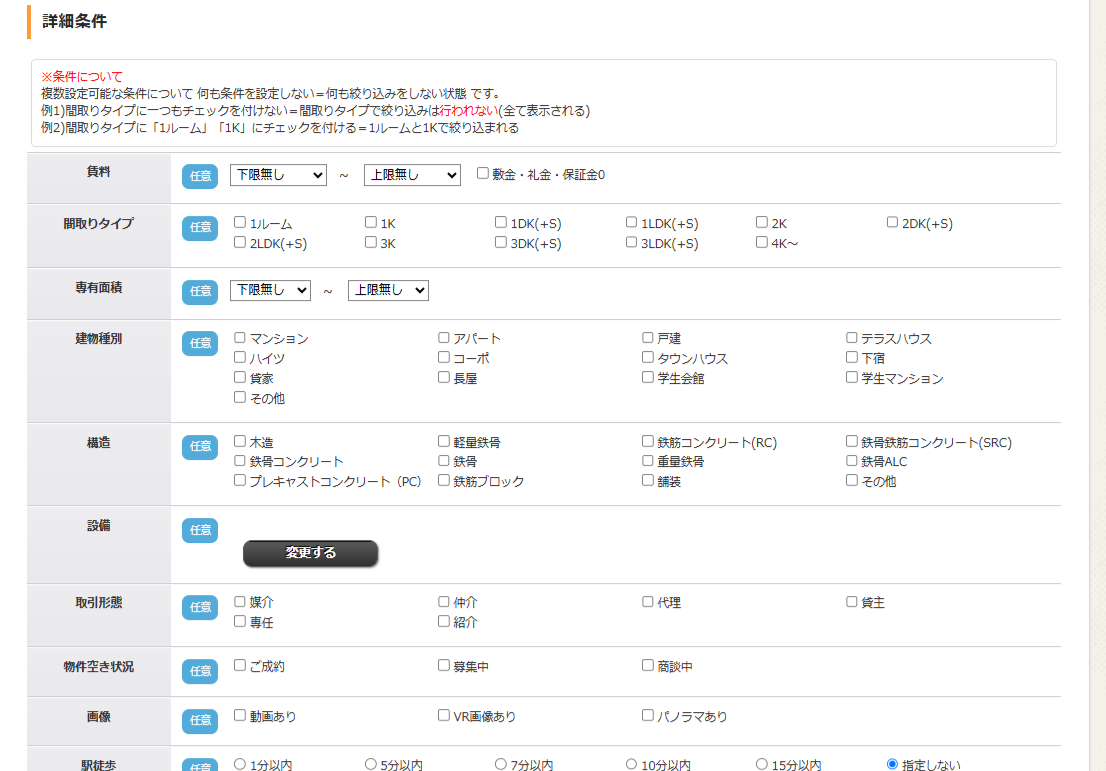Select the 5分以内 walking distance radio button
The width and height of the screenshot is (1106, 771).
click(370, 762)
